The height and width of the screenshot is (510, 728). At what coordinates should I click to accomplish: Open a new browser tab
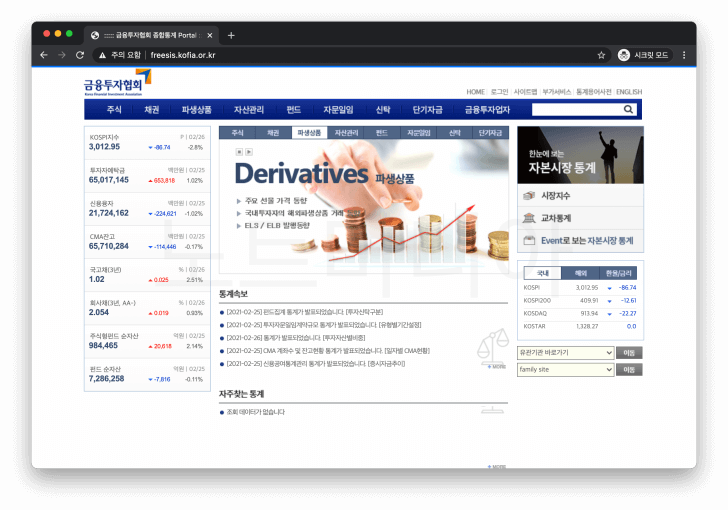pyautogui.click(x=231, y=35)
